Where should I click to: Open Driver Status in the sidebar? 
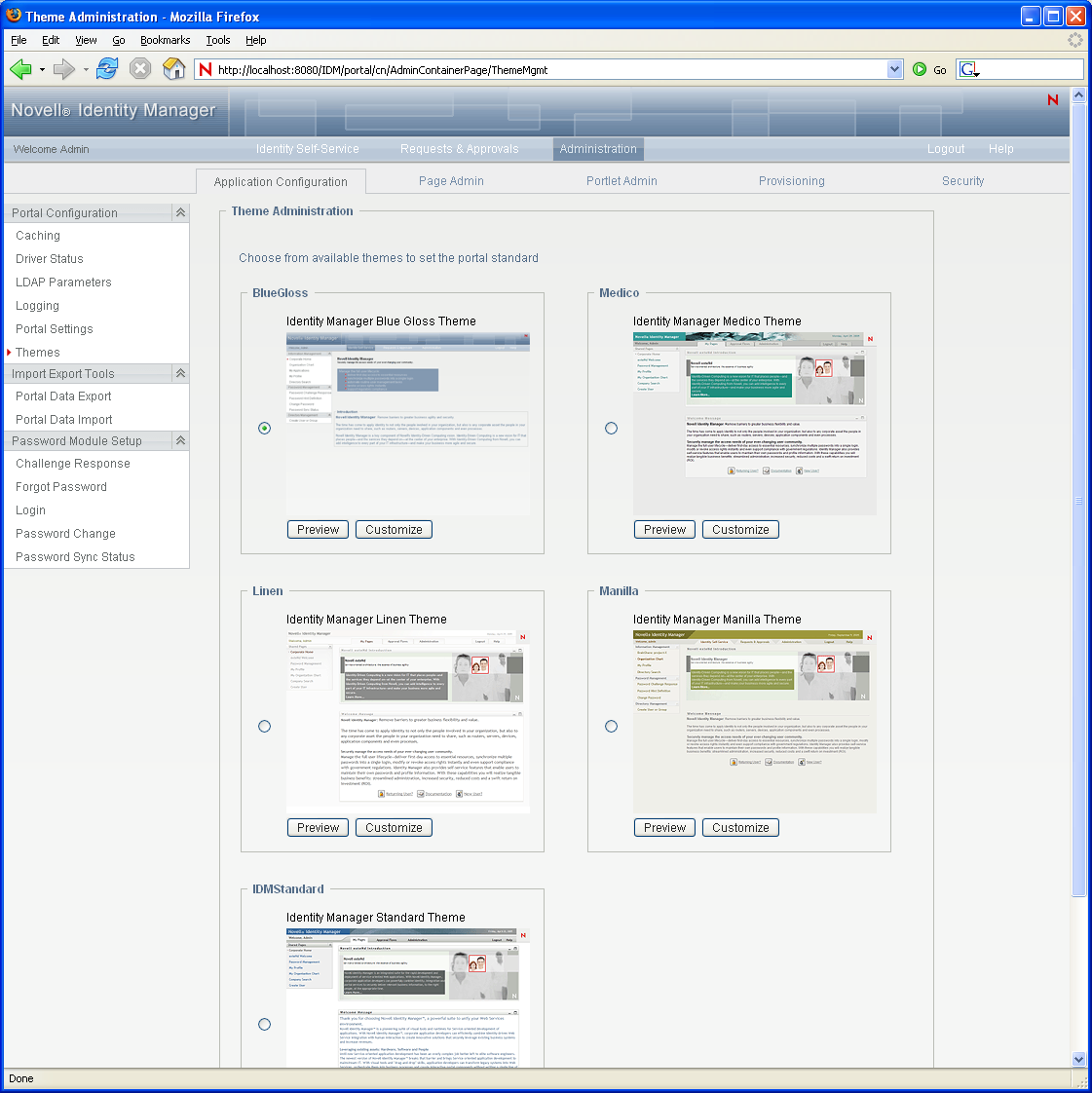tap(50, 258)
